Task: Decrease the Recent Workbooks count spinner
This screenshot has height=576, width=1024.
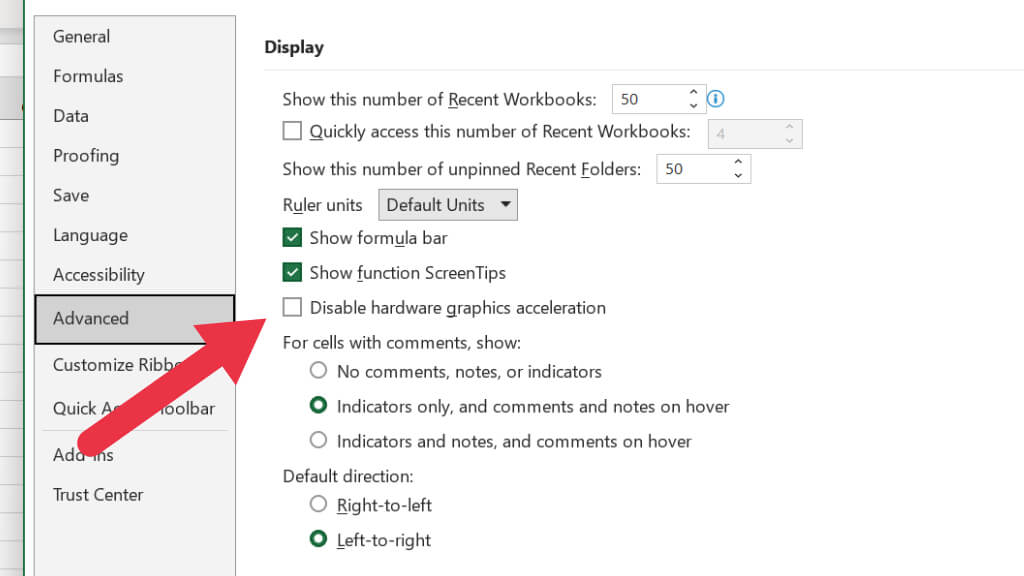Action: tap(693, 106)
